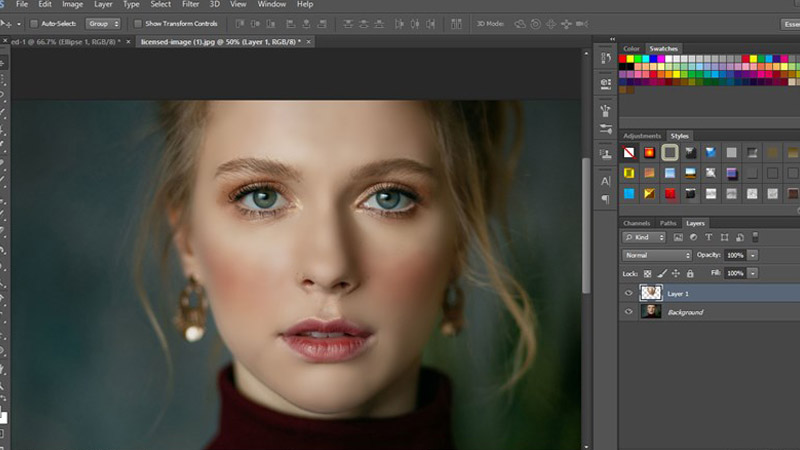
Task: Click the lock transparent pixels icon
Action: (x=647, y=273)
